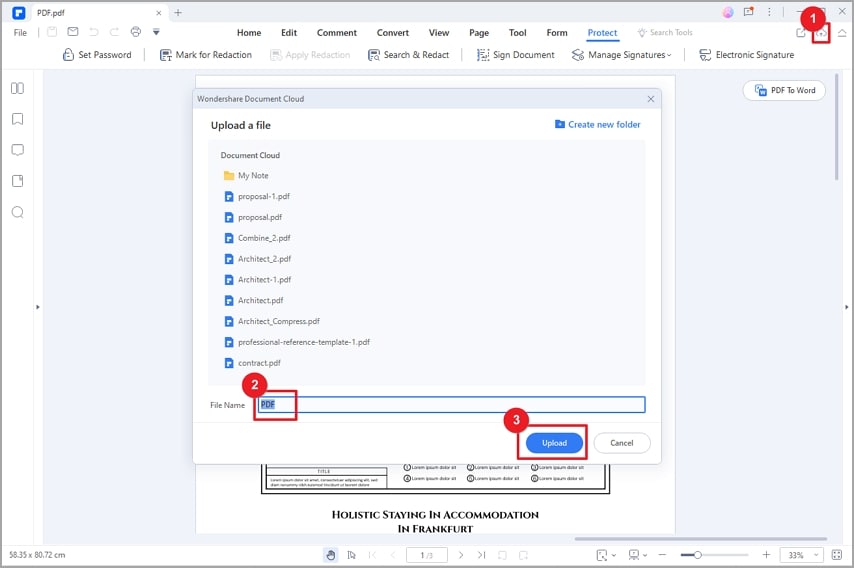The width and height of the screenshot is (854, 568).
Task: Select Architect_2.pdf in the list
Action: click(258, 259)
